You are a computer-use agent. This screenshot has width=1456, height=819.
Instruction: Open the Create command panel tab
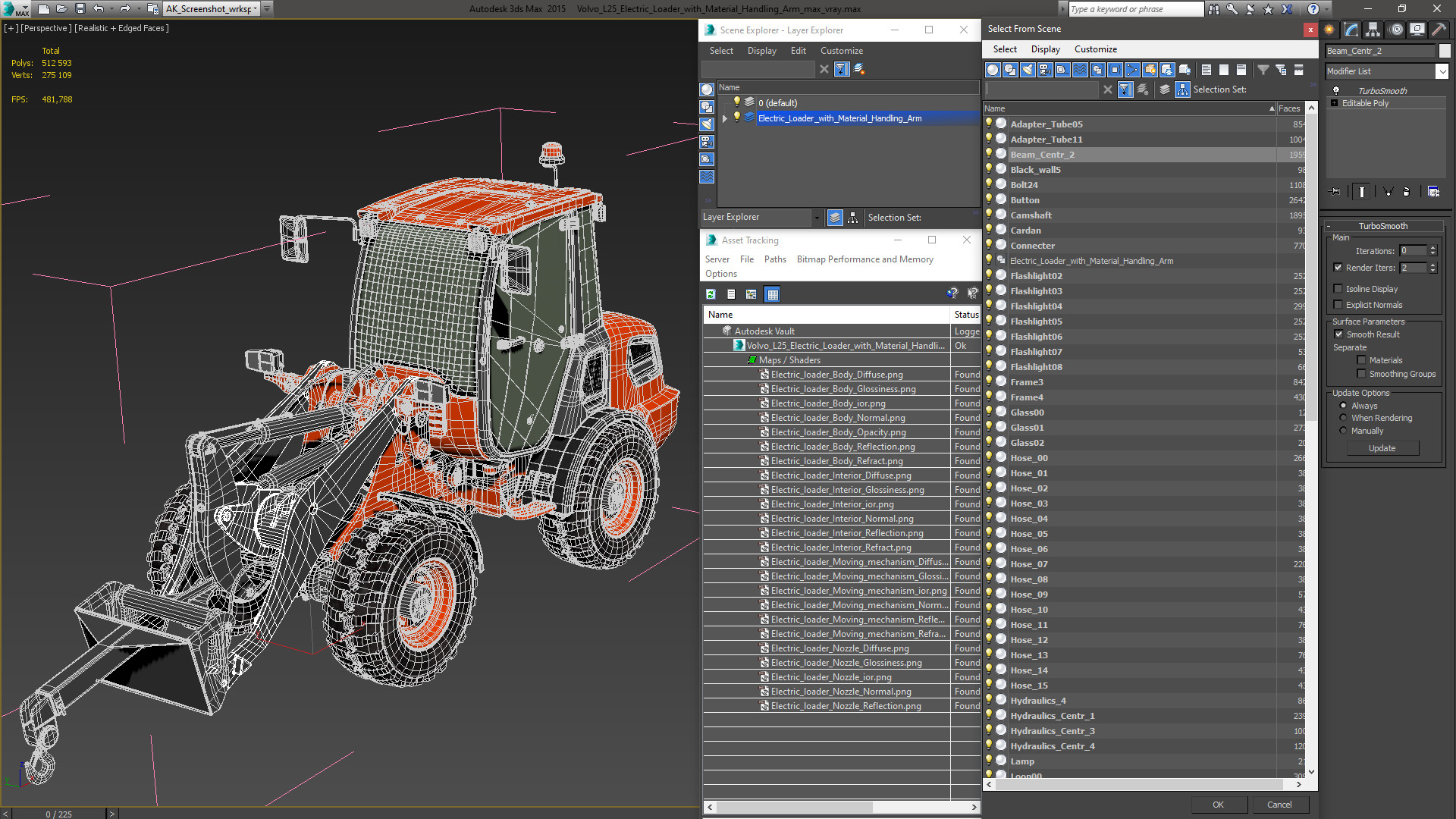click(x=1329, y=30)
